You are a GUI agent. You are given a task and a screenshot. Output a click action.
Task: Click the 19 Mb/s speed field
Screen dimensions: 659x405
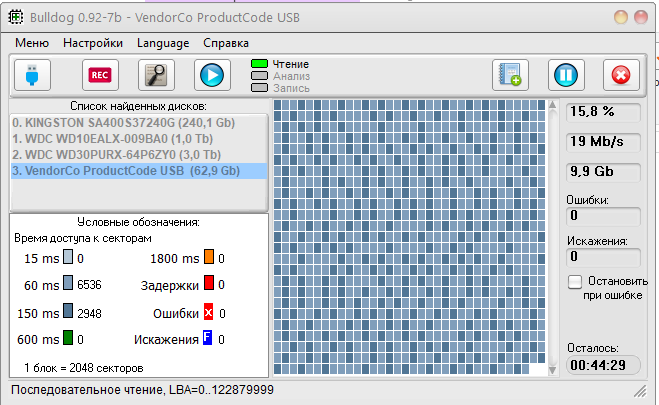(x=604, y=142)
